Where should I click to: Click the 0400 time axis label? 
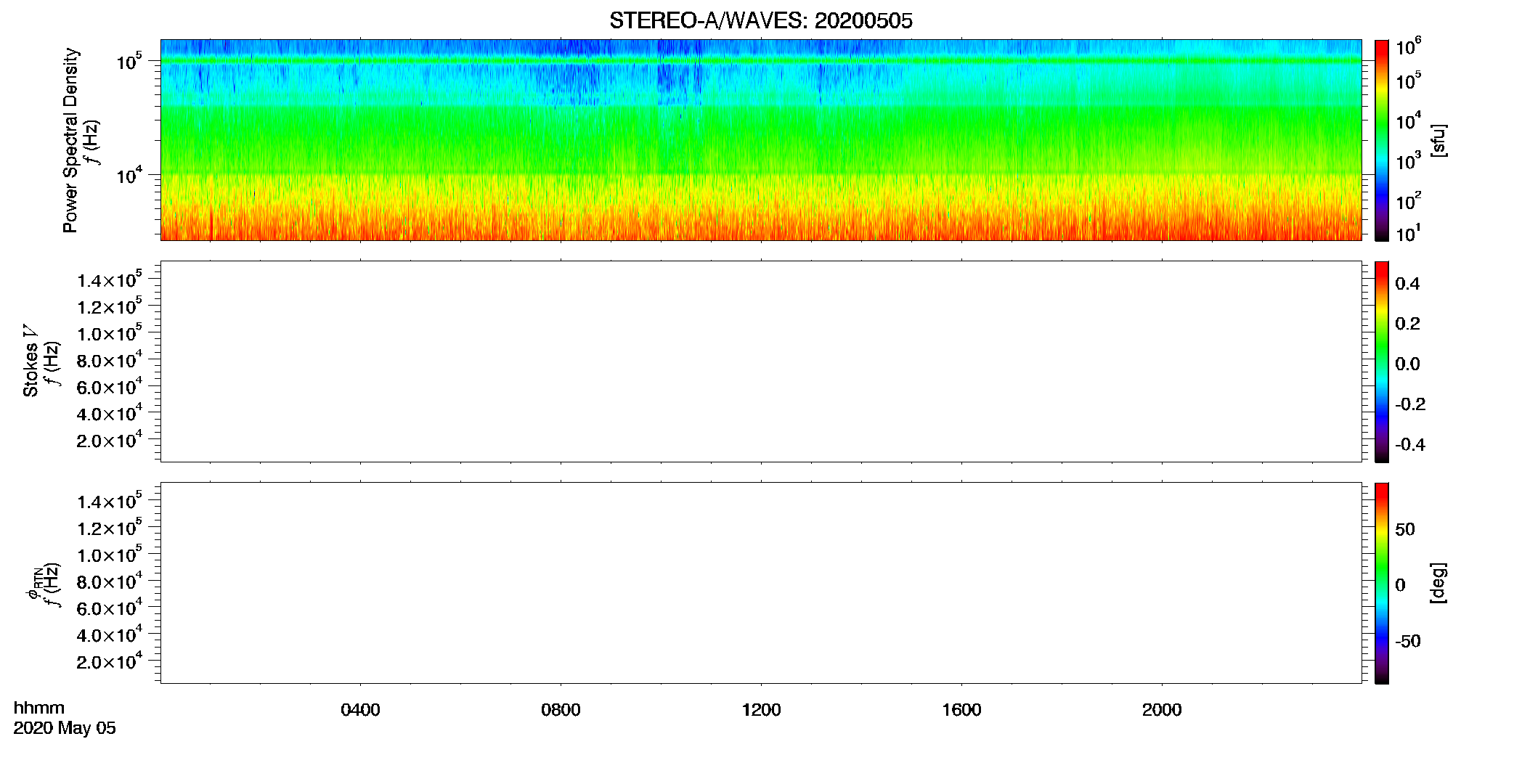click(360, 710)
